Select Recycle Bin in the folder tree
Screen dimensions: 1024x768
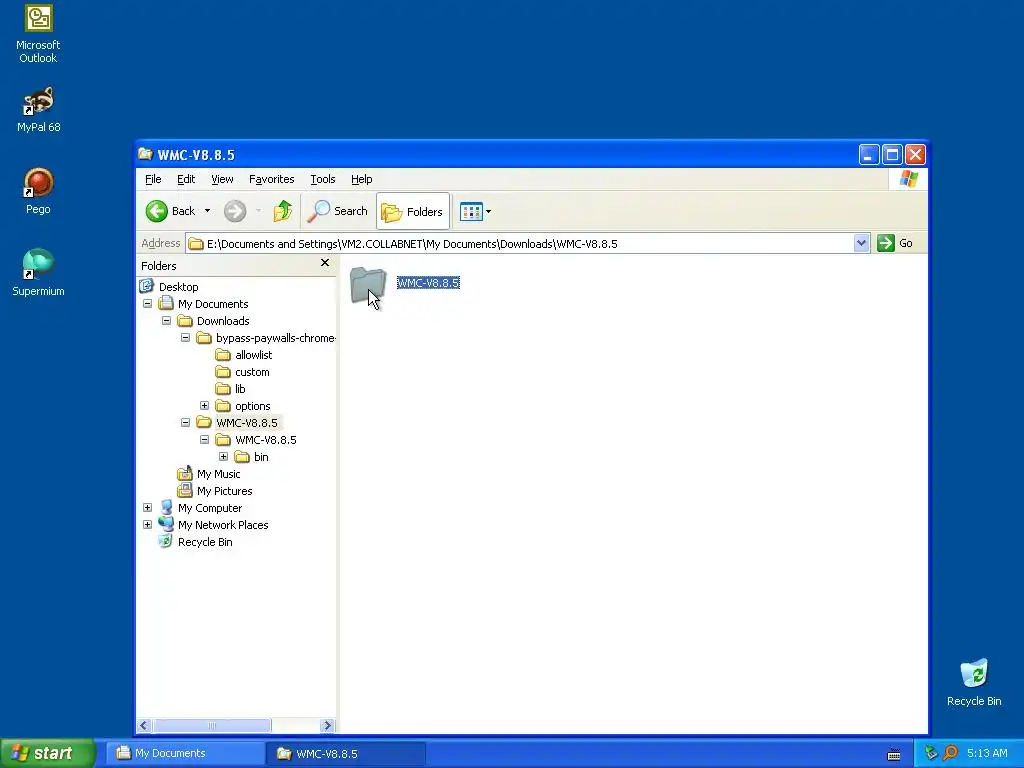click(x=204, y=541)
